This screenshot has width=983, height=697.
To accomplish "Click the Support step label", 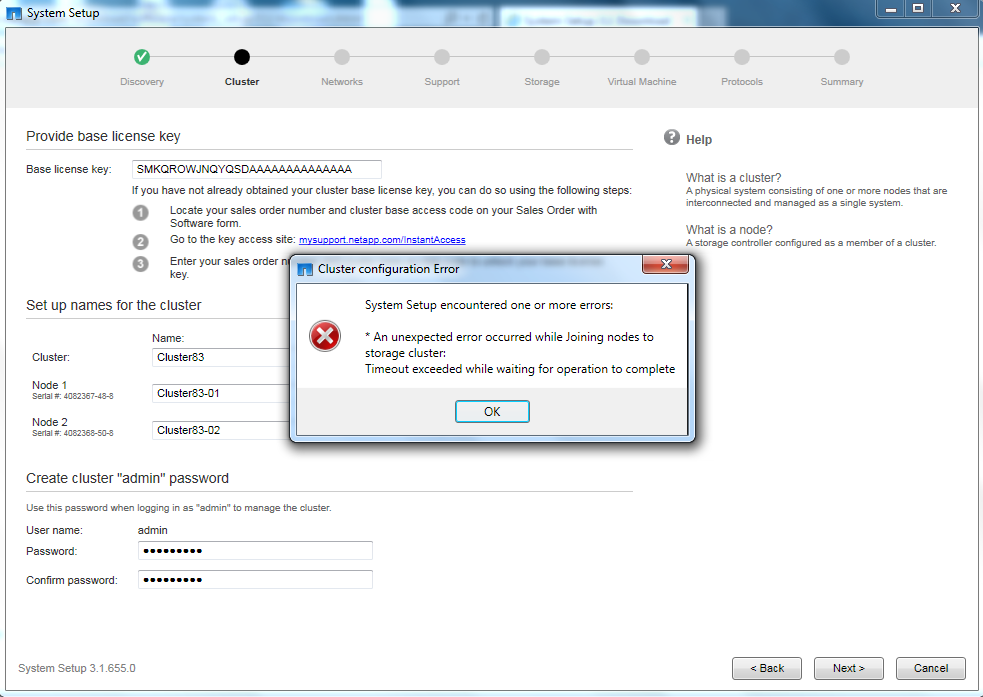I will click(x=442, y=81).
